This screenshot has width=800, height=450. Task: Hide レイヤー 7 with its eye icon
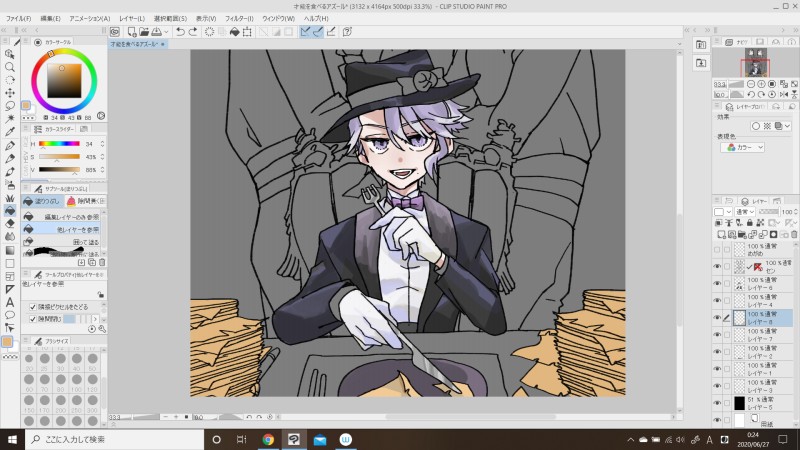tap(717, 335)
